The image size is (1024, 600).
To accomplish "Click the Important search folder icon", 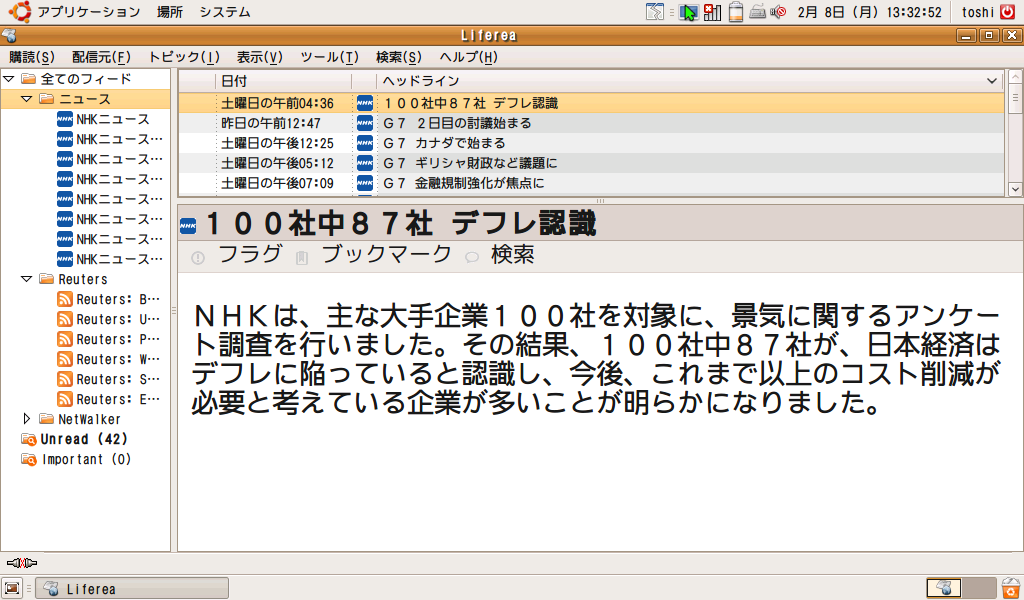I will pos(29,459).
